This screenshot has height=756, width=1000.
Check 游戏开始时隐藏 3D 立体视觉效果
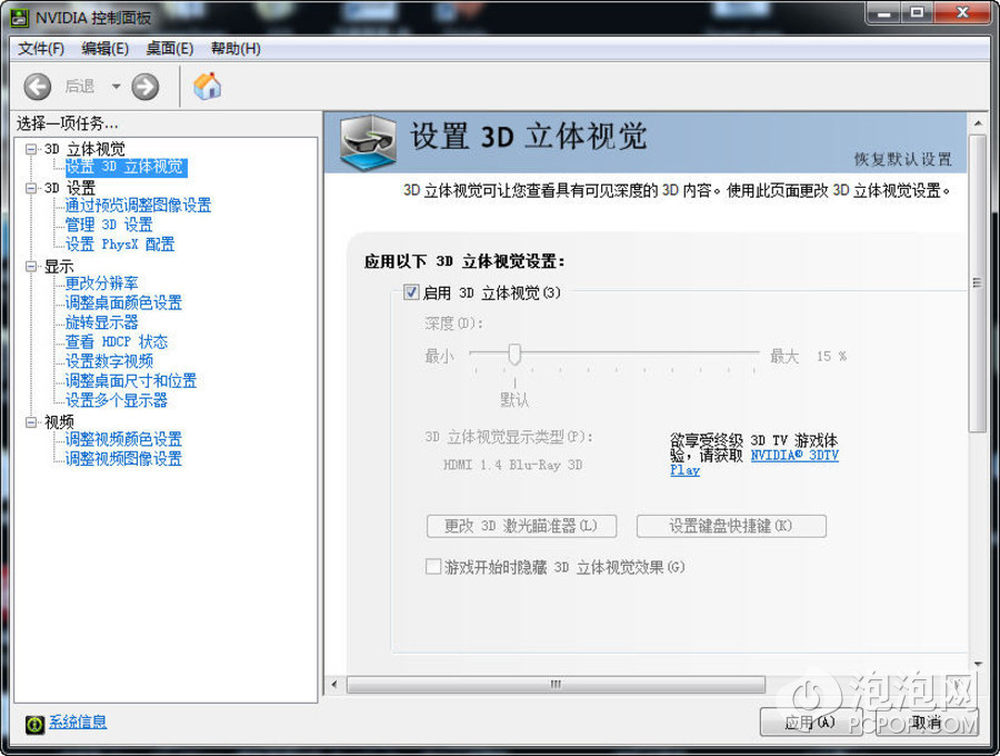pos(433,567)
